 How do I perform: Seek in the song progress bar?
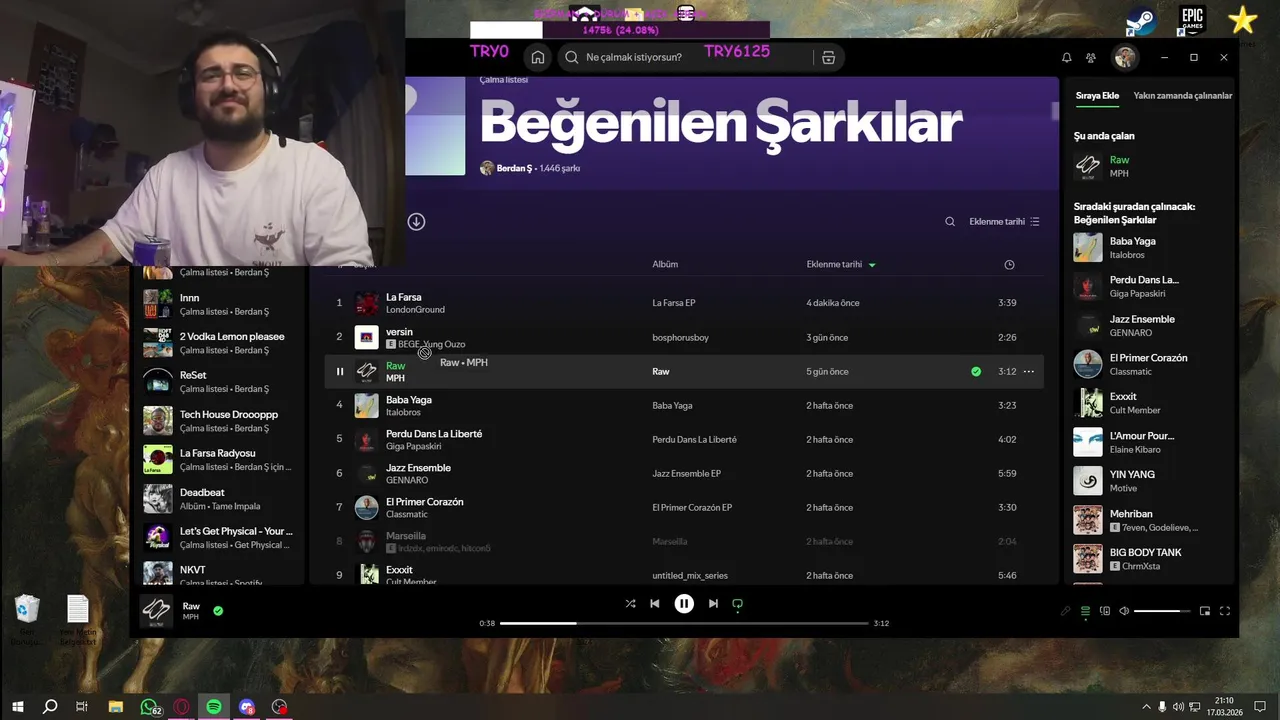click(684, 623)
